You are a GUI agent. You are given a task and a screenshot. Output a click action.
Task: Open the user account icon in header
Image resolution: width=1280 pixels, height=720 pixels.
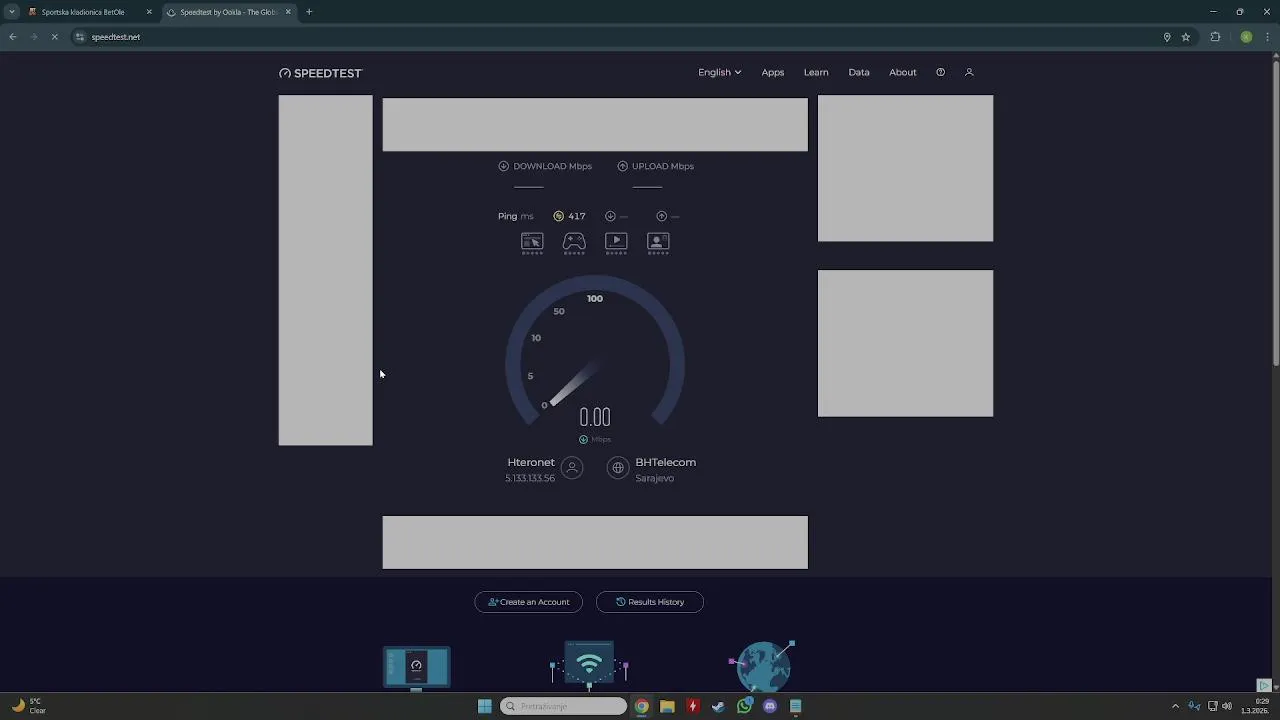969,72
